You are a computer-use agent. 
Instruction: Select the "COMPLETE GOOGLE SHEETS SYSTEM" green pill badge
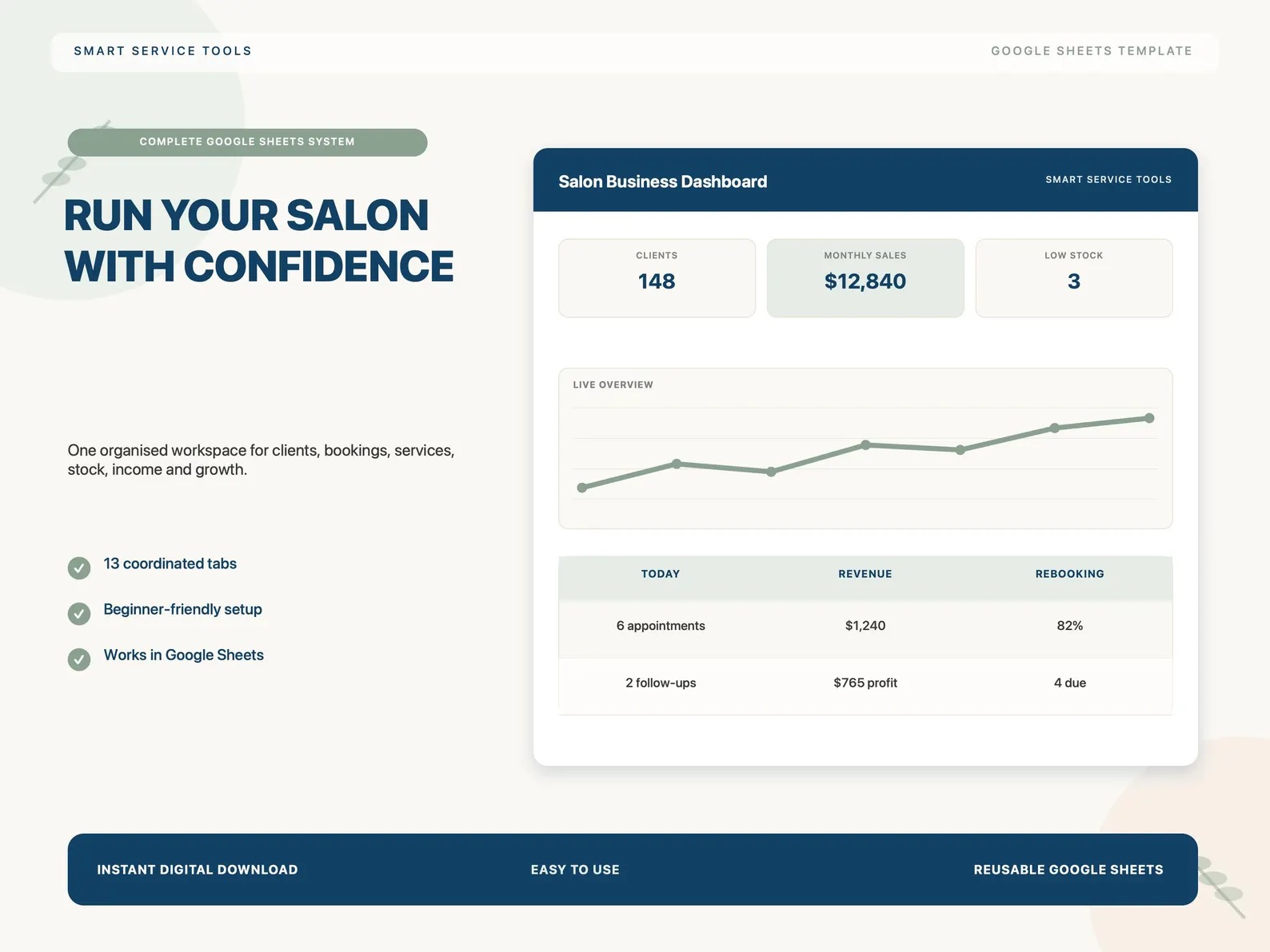[247, 142]
